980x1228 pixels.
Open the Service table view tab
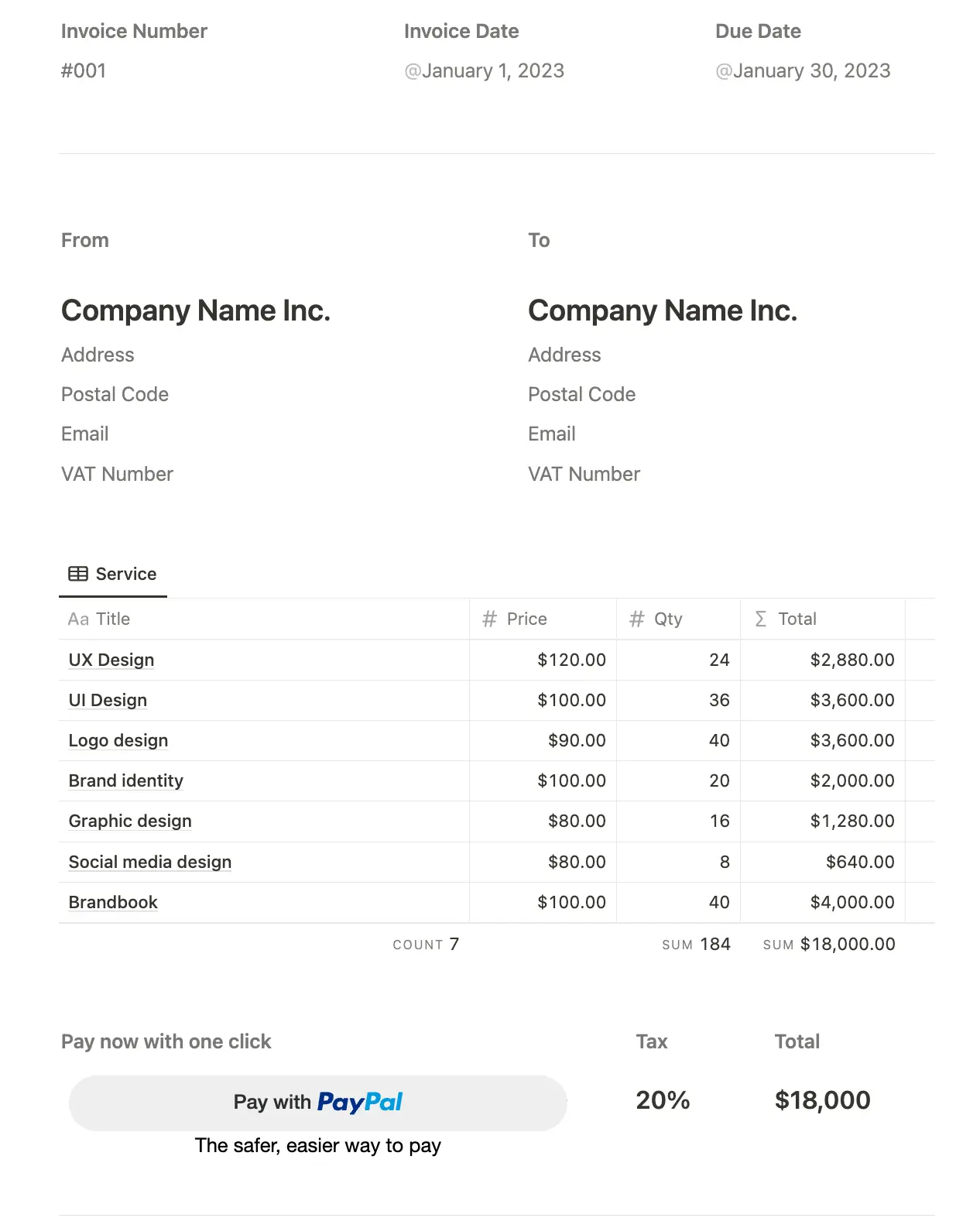(114, 575)
